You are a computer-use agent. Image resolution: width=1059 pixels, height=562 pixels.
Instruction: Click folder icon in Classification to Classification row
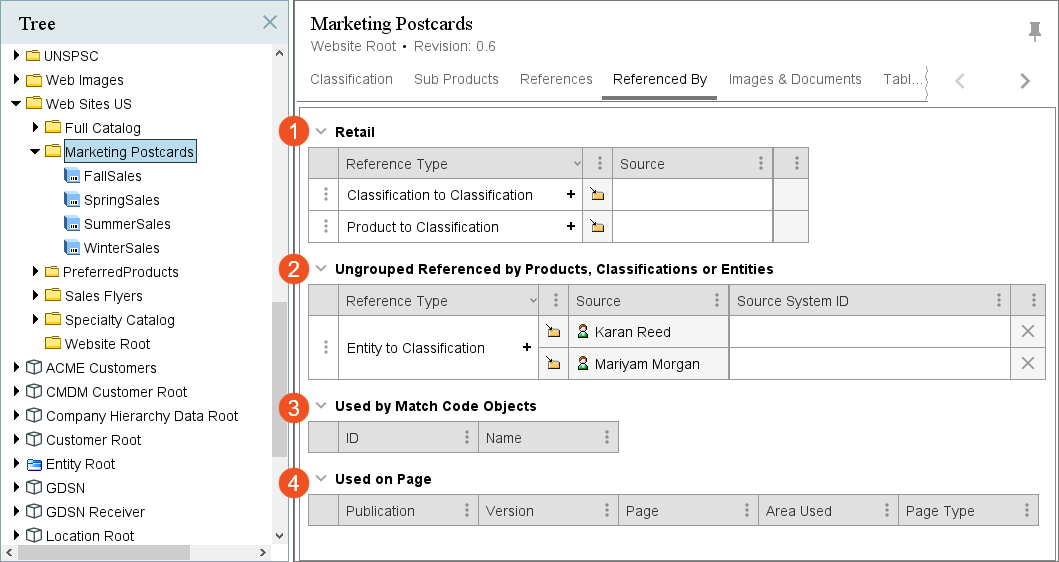click(x=597, y=195)
